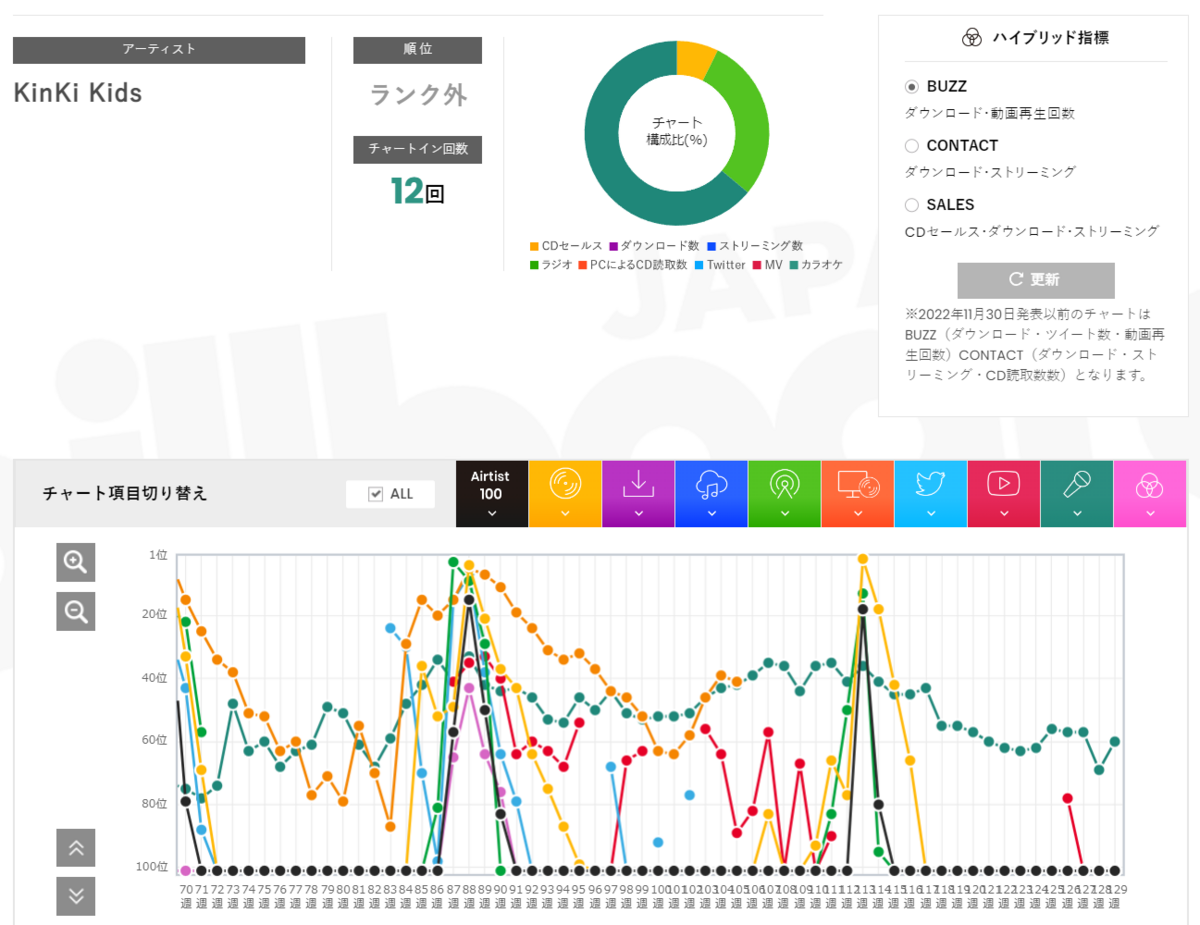Click the チャート構成比(%) donut center text
Viewport: 1200px width, 925px height.
(x=677, y=131)
